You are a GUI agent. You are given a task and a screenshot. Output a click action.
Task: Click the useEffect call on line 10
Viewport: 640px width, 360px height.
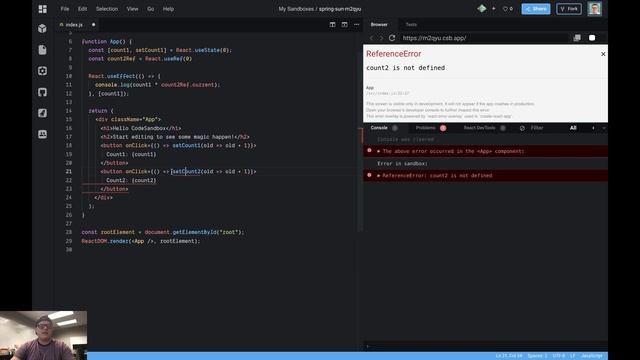[x=121, y=76]
